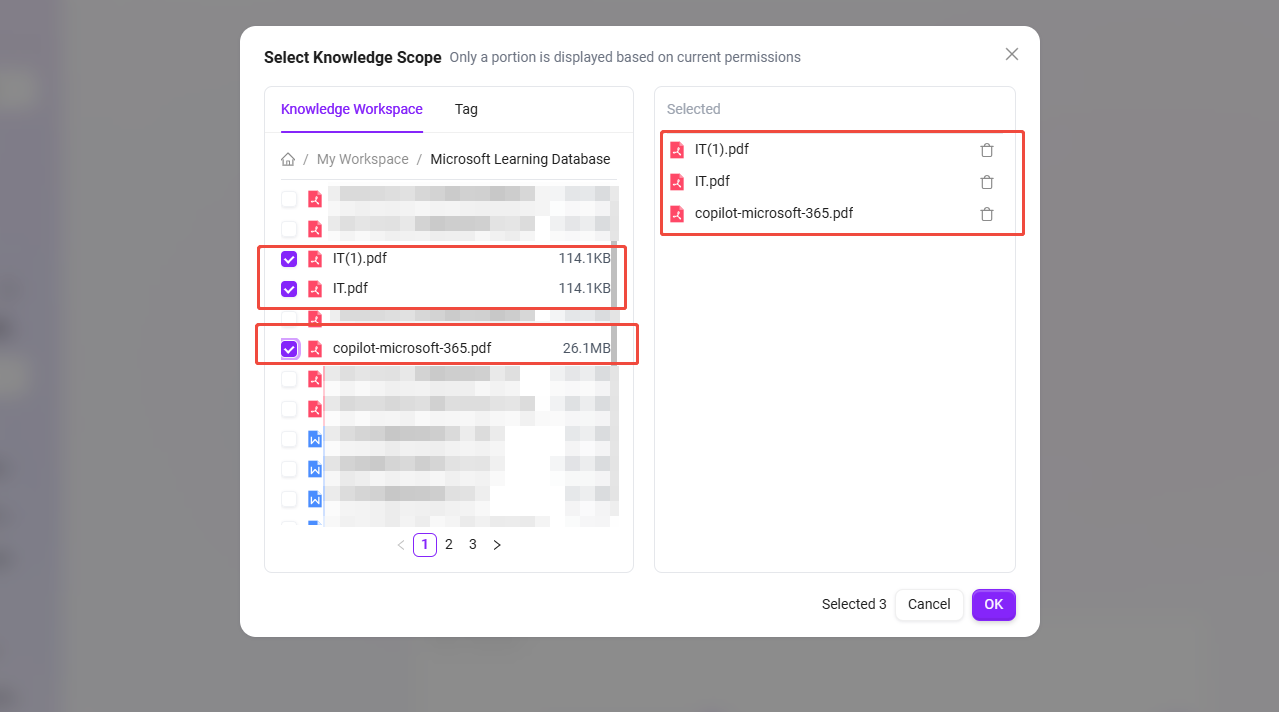Remove IT.pdf using its trash icon
The height and width of the screenshot is (712, 1279).
986,182
